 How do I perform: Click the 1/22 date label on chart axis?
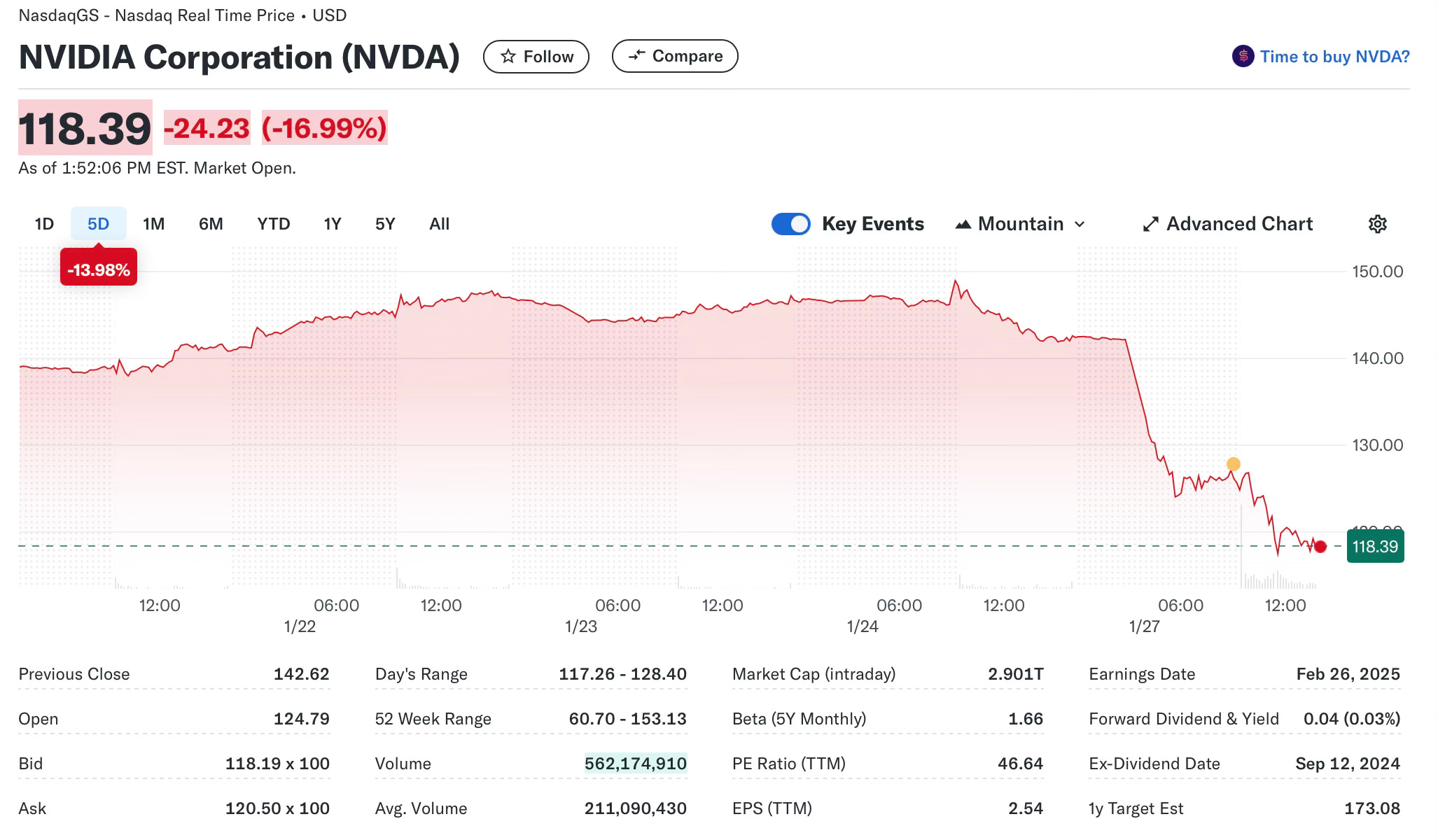tap(300, 626)
